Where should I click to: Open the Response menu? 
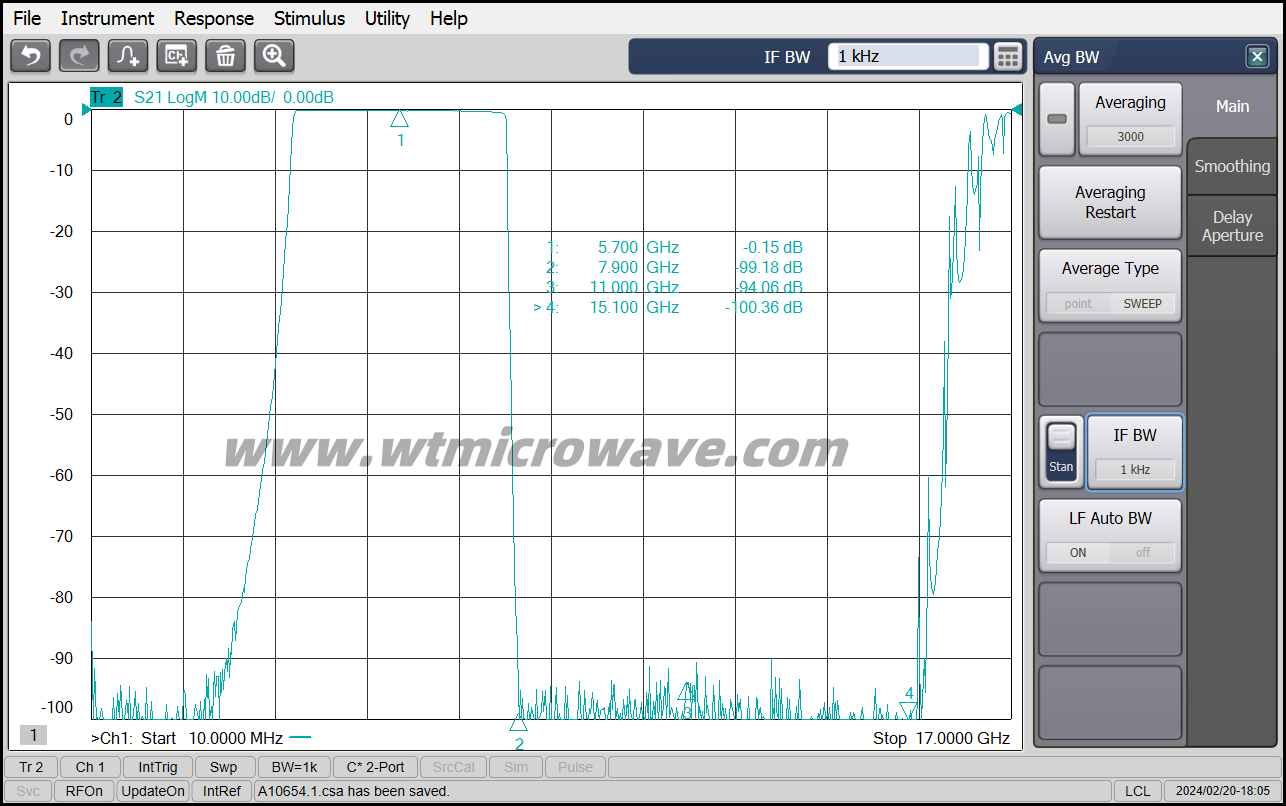[214, 18]
